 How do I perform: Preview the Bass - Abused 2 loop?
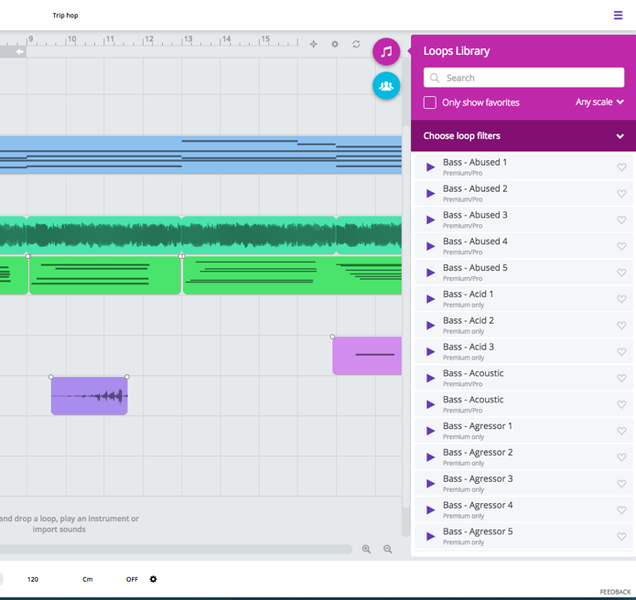tap(430, 194)
